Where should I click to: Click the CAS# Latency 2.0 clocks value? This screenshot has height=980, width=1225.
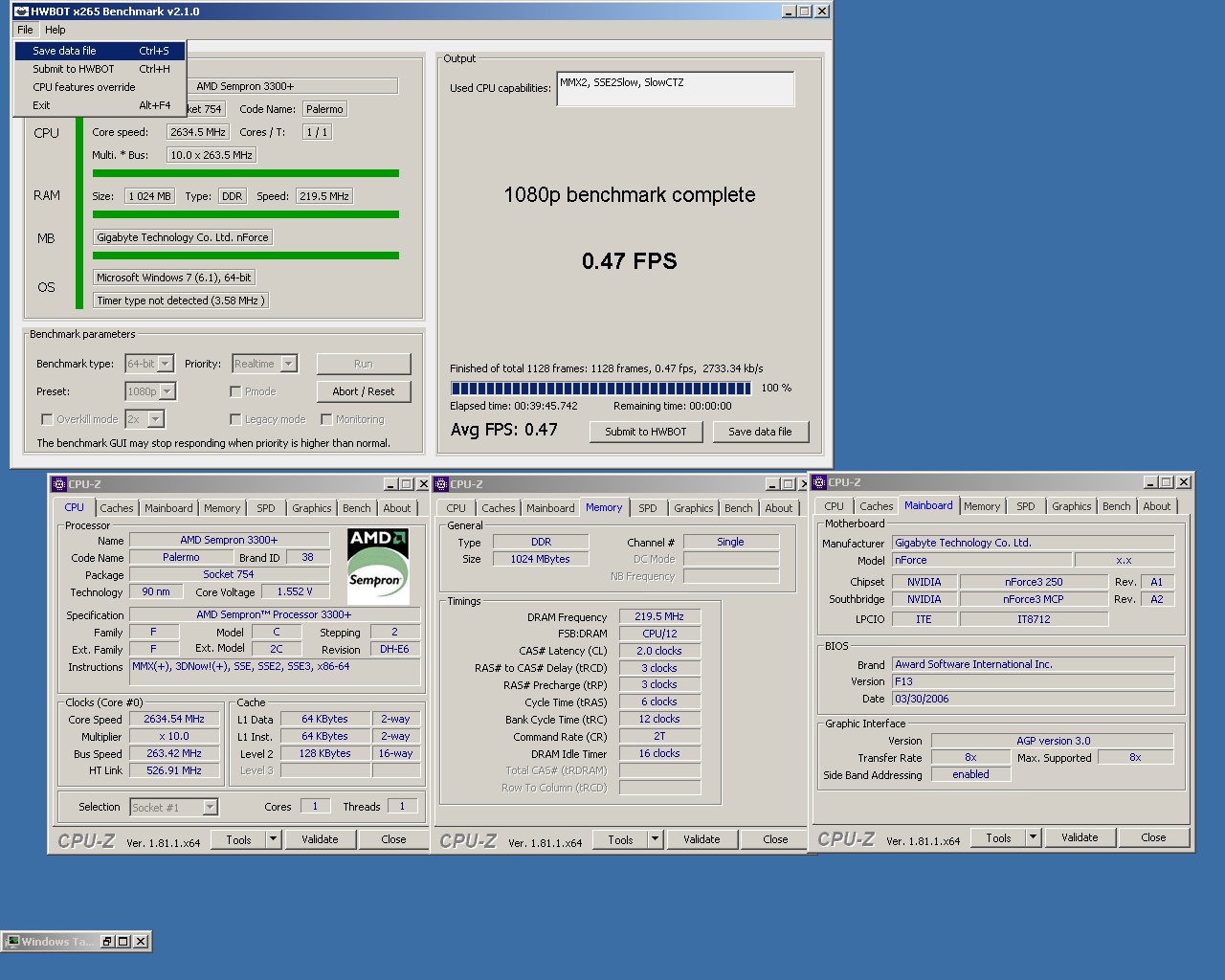click(x=659, y=651)
